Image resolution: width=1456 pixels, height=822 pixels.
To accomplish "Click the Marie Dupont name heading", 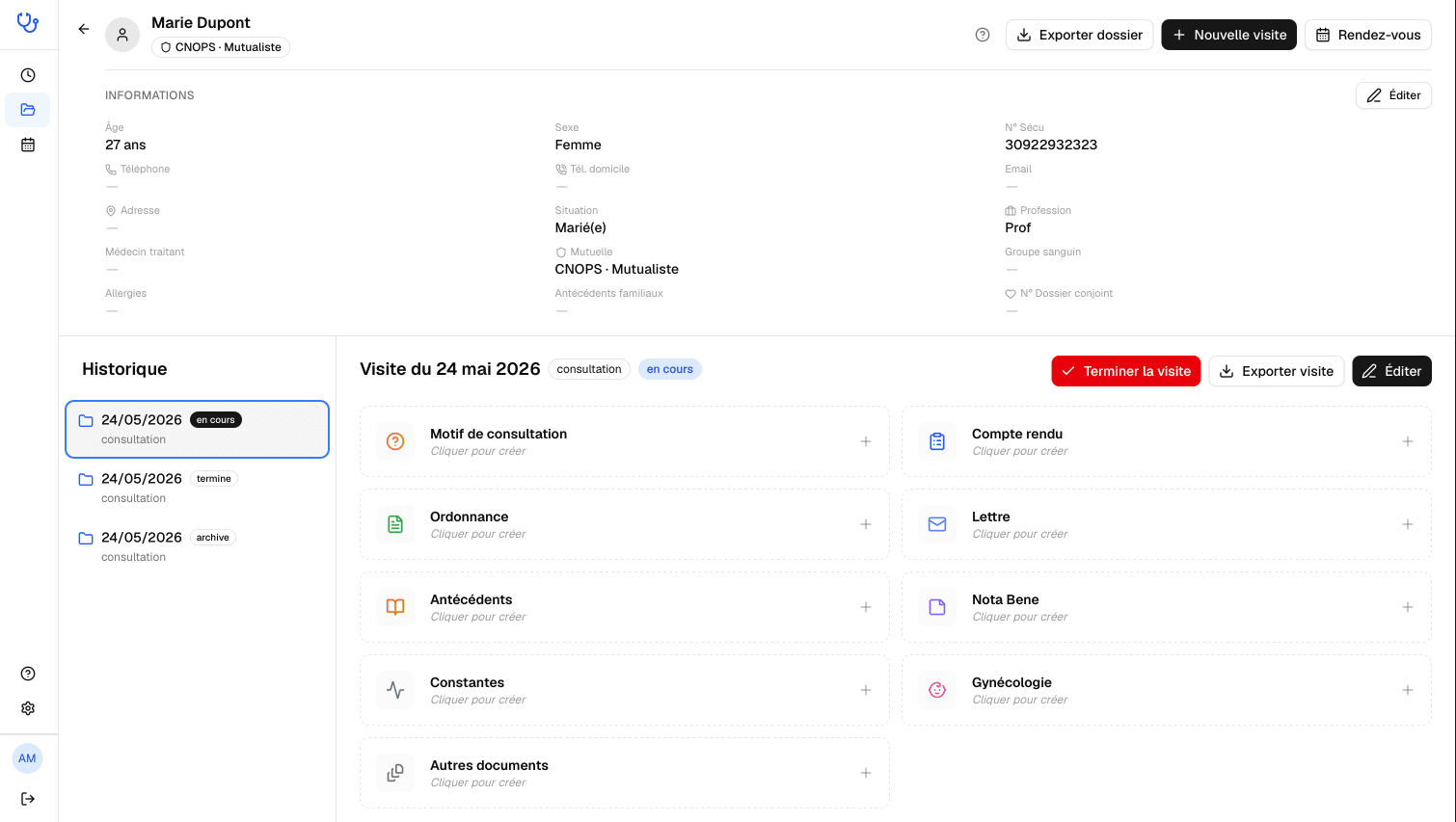I will point(201,22).
